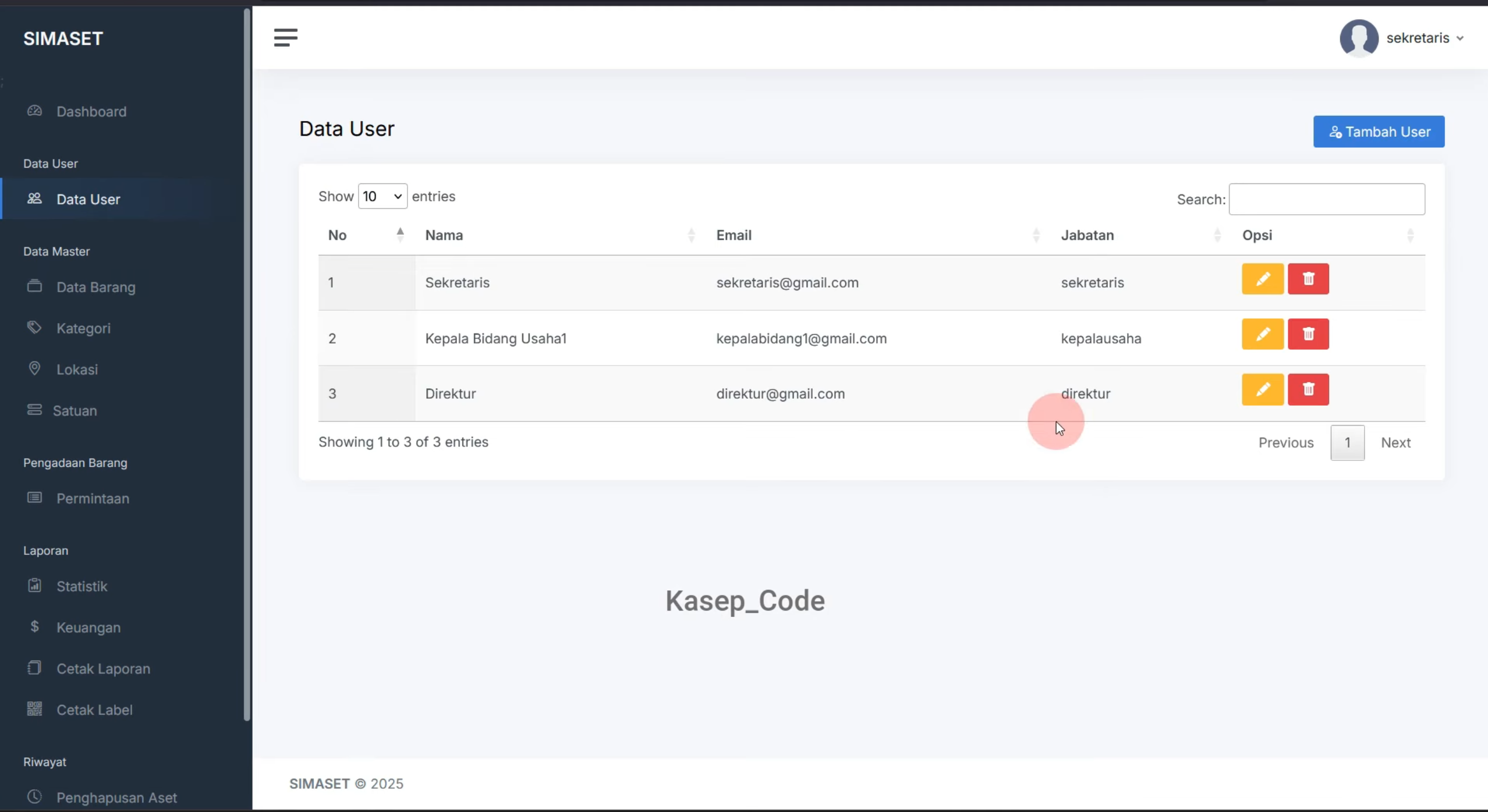Select pagination page 1
Image resolution: width=1488 pixels, height=812 pixels.
(x=1347, y=443)
